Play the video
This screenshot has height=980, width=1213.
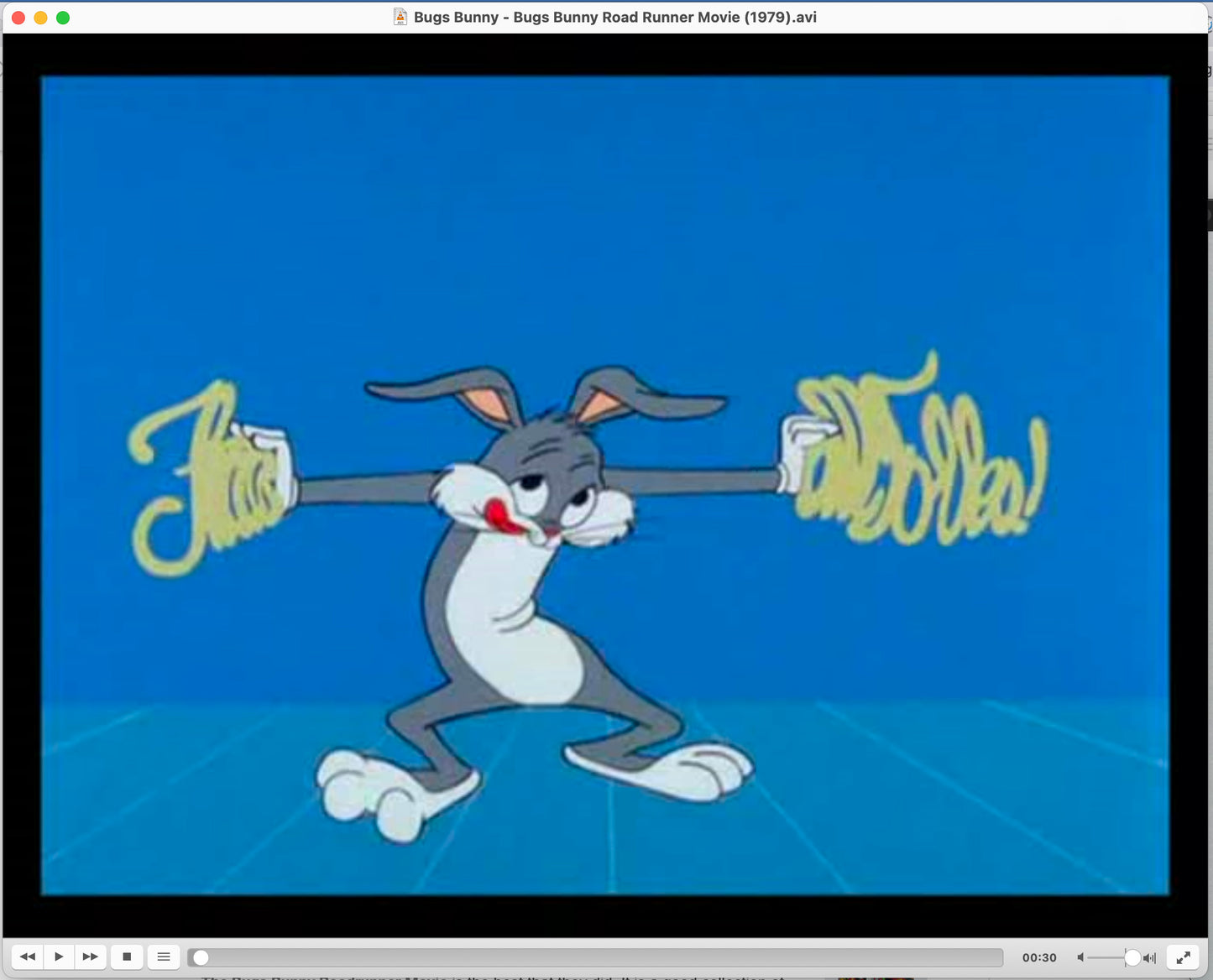pyautogui.click(x=59, y=957)
